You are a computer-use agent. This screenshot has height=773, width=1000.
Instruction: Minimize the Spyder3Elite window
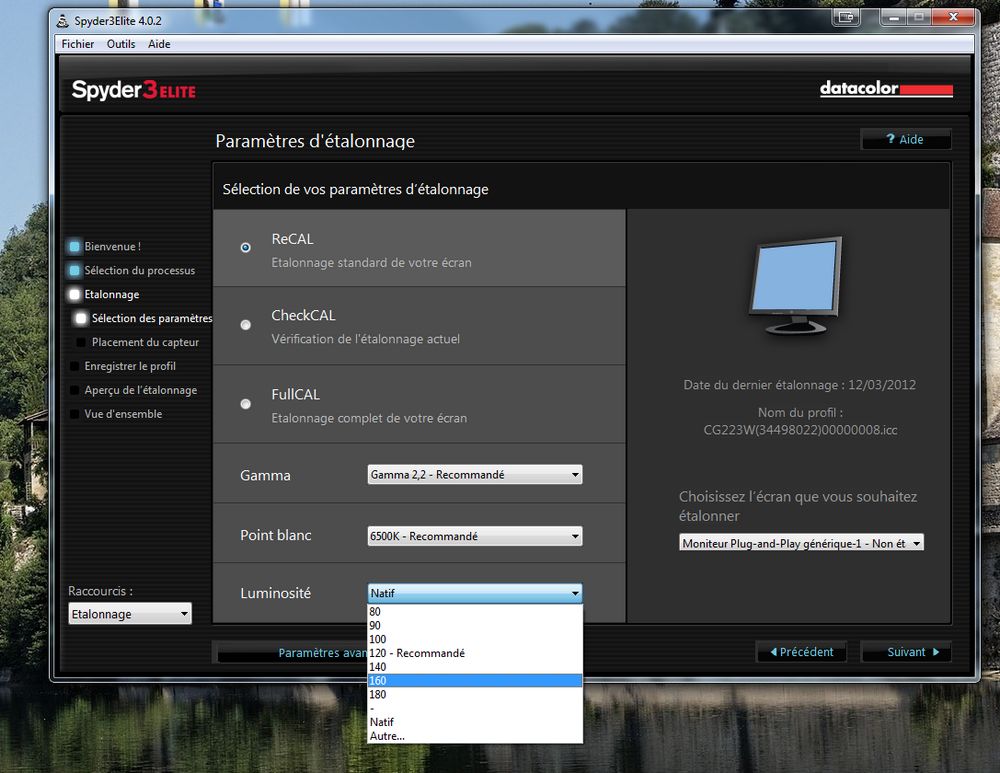tap(893, 17)
